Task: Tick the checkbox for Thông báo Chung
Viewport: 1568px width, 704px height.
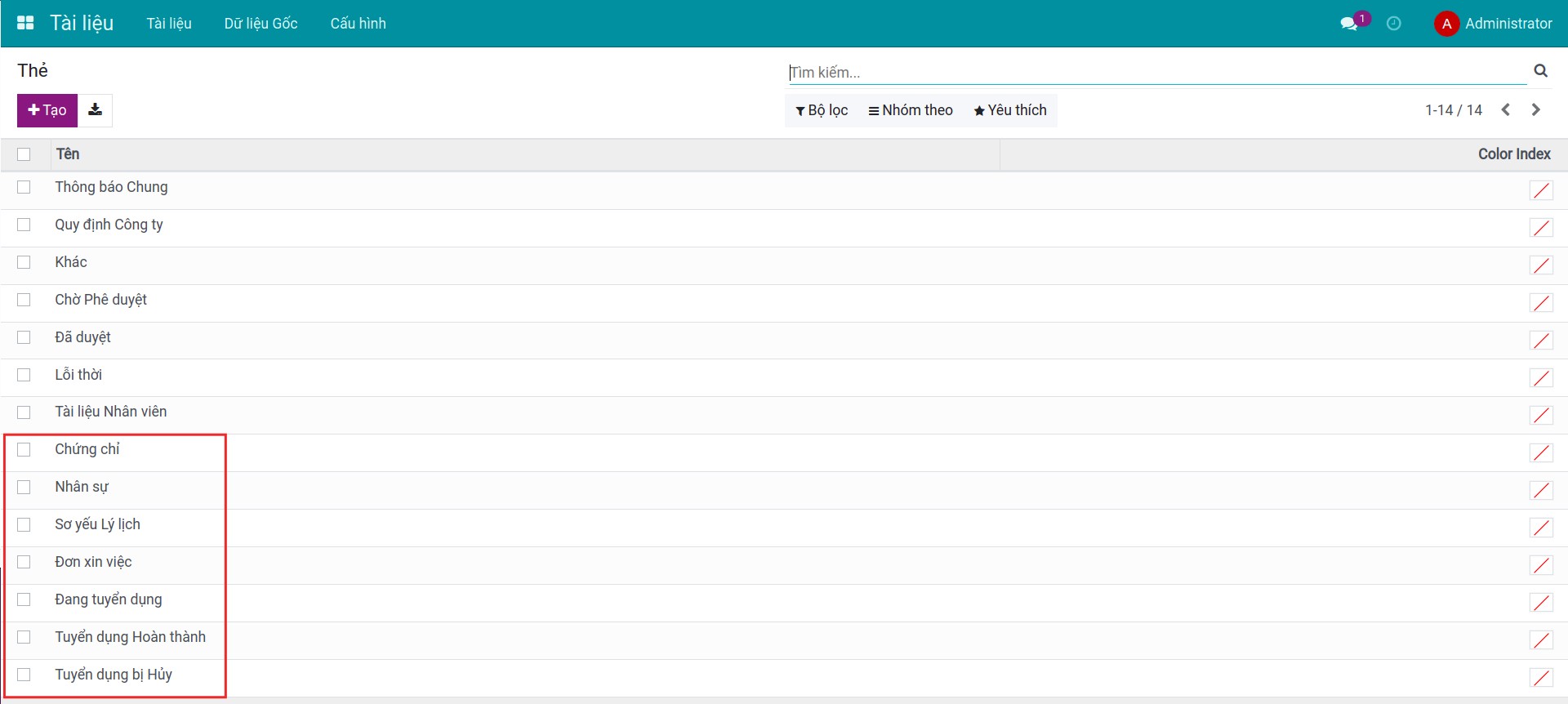Action: pos(24,187)
